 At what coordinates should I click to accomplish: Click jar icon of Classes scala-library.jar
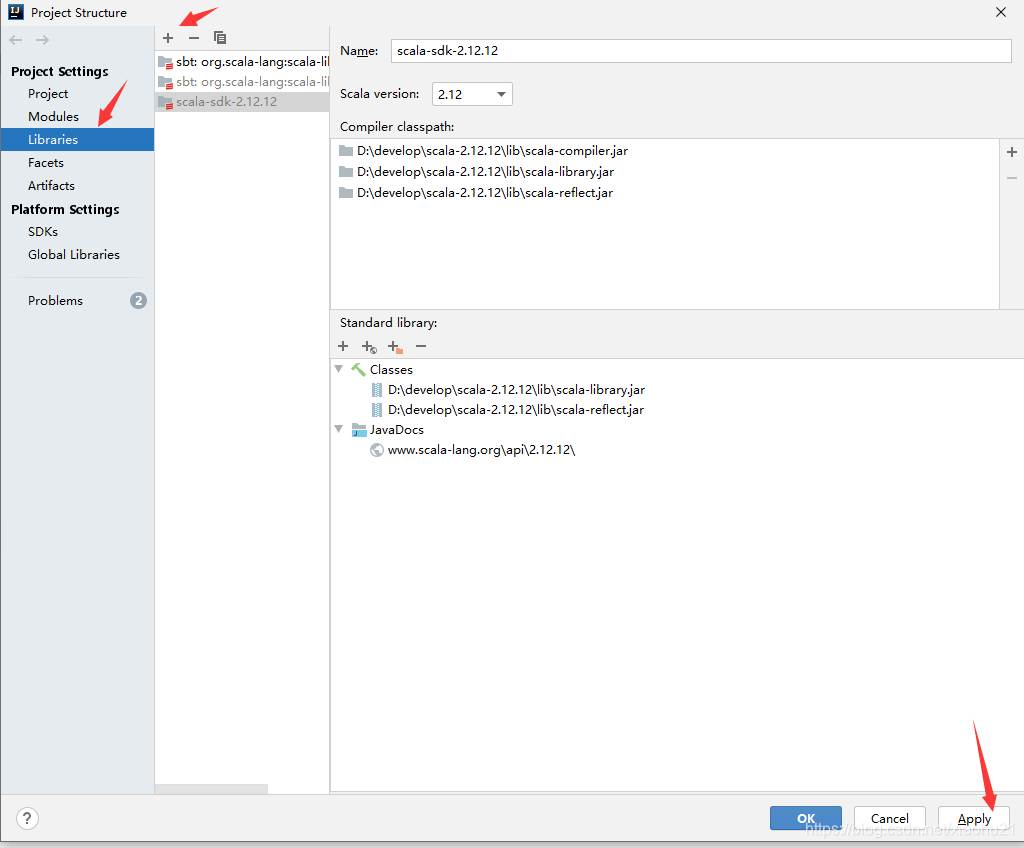pyautogui.click(x=377, y=390)
